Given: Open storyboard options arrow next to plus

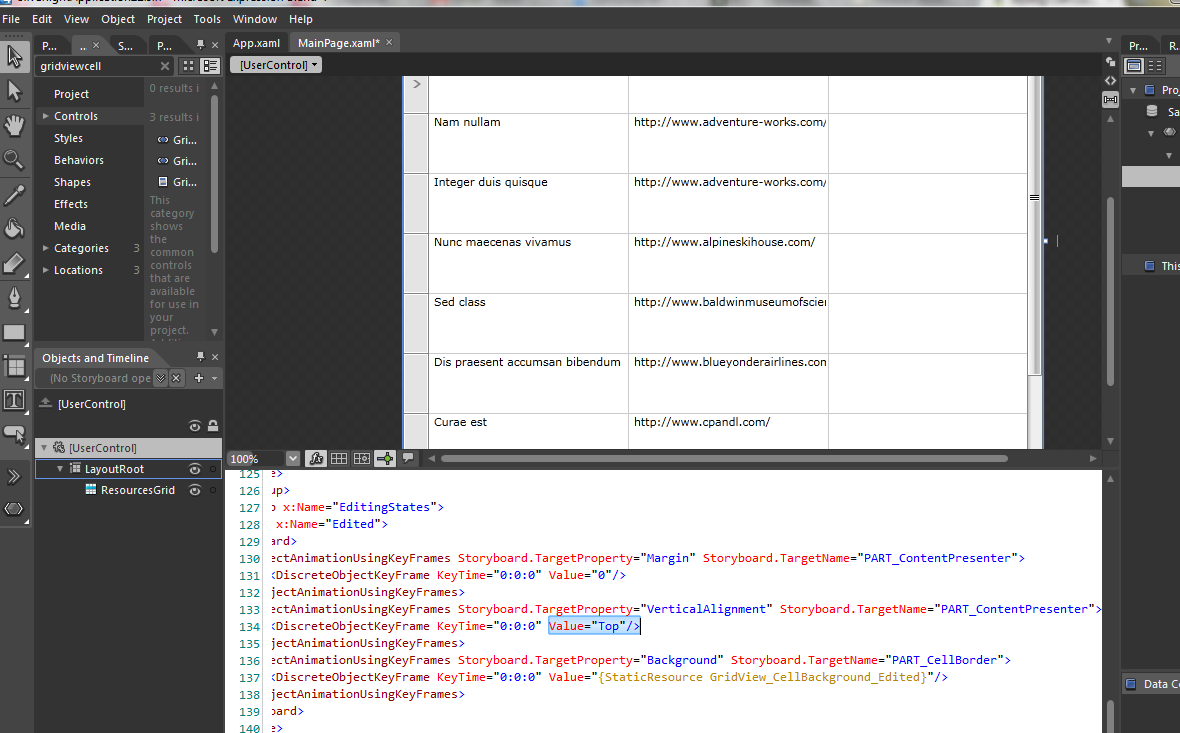Looking at the screenshot, I should point(214,378).
